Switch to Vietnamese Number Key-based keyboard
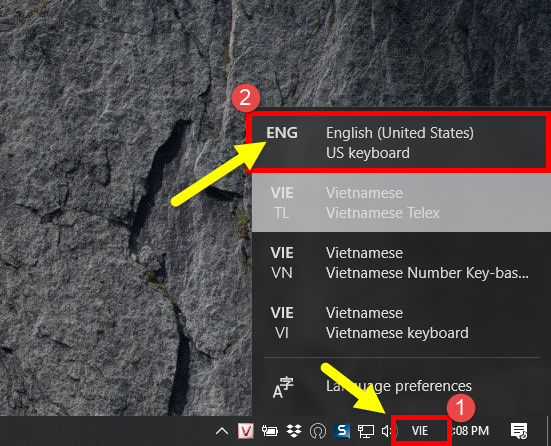Screen dimensions: 551x446 [401, 263]
